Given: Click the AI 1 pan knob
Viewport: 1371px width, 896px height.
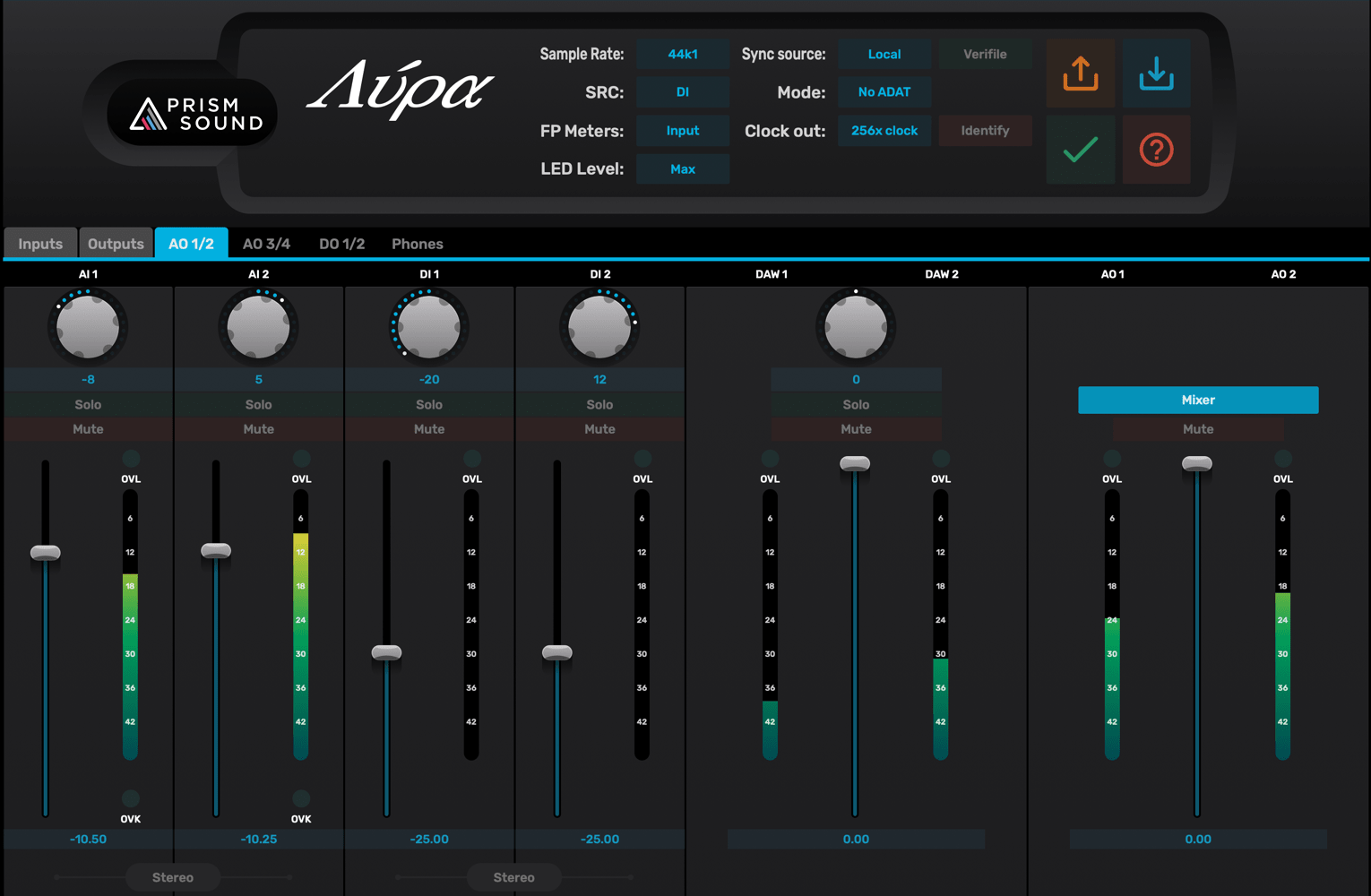Looking at the screenshot, I should [x=88, y=327].
